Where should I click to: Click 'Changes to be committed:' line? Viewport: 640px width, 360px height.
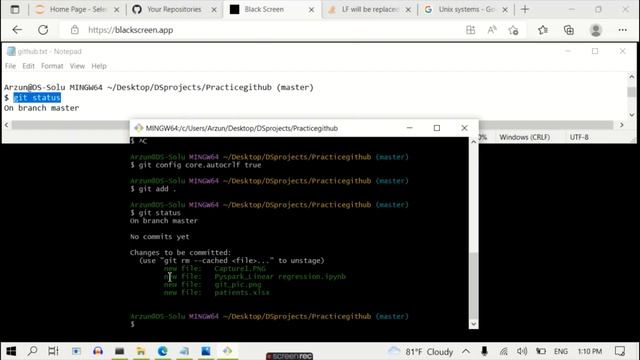180,253
